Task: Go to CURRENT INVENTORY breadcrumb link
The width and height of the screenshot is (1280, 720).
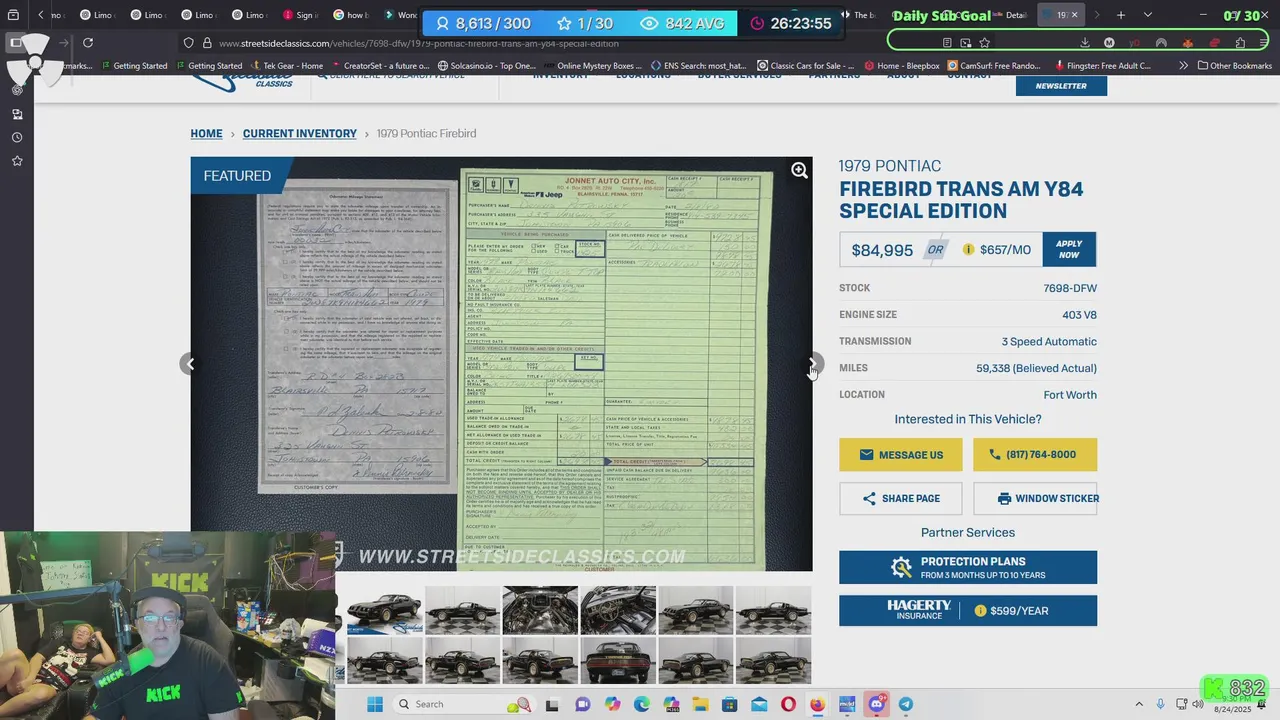Action: (x=300, y=134)
